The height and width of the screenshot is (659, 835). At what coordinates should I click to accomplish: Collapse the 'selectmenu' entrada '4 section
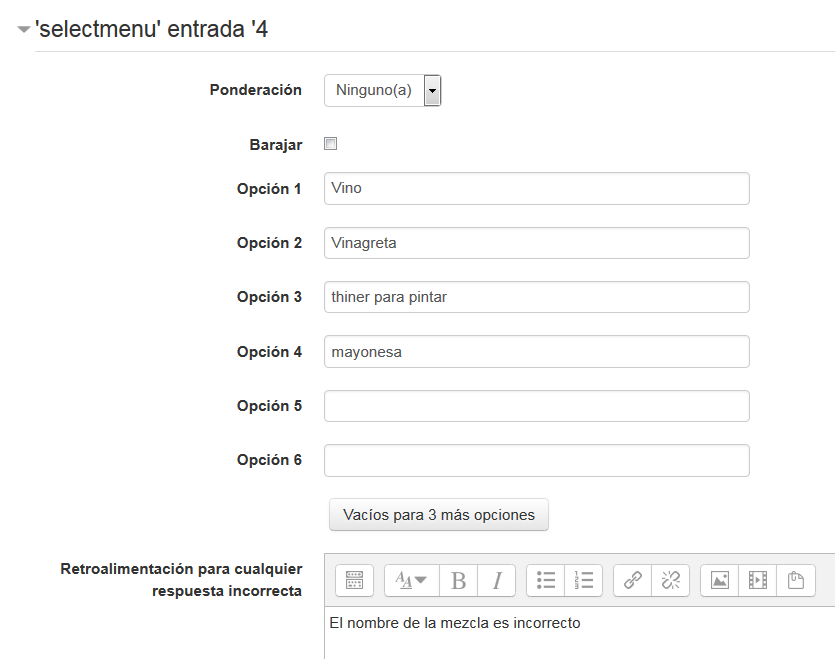pos(24,30)
